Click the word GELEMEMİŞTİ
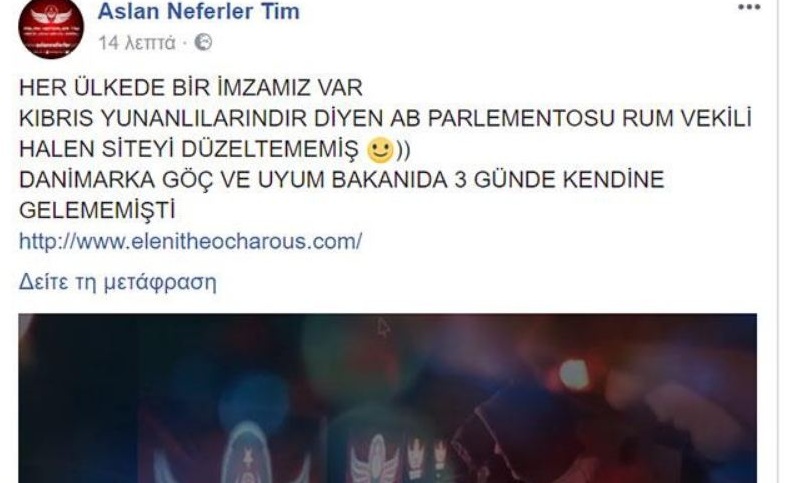 (97, 211)
